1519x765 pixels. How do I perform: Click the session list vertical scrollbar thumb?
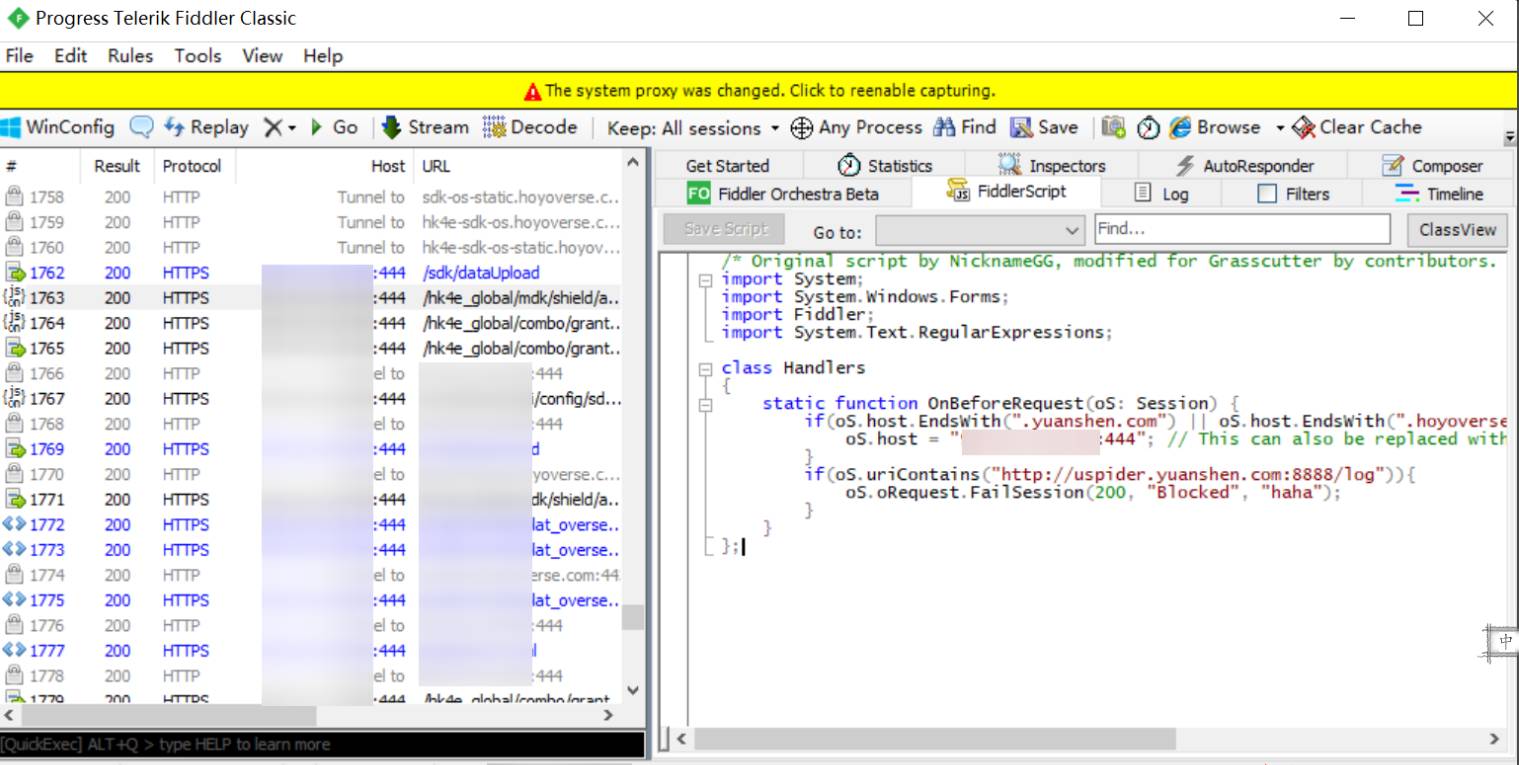(632, 617)
